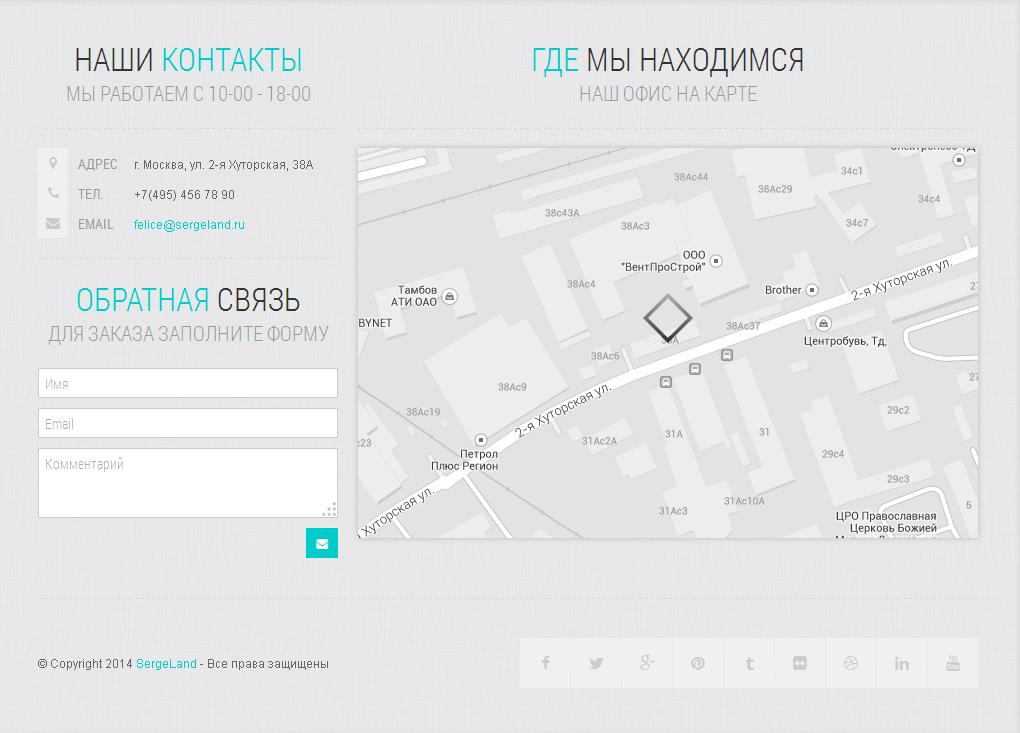Open the YouTube social icon
This screenshot has height=733, width=1020.
coord(952,663)
